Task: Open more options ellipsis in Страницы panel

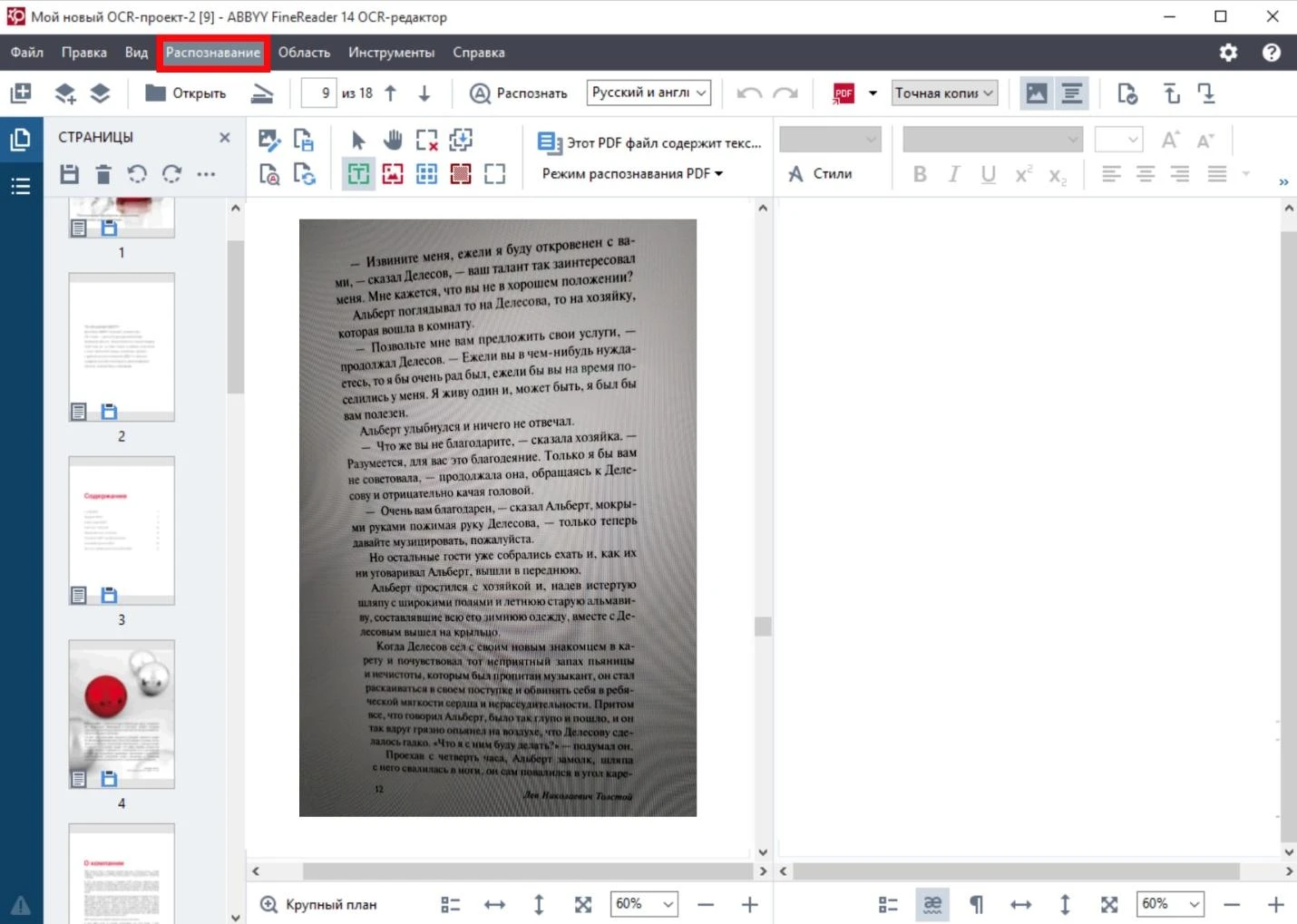Action: (x=206, y=173)
